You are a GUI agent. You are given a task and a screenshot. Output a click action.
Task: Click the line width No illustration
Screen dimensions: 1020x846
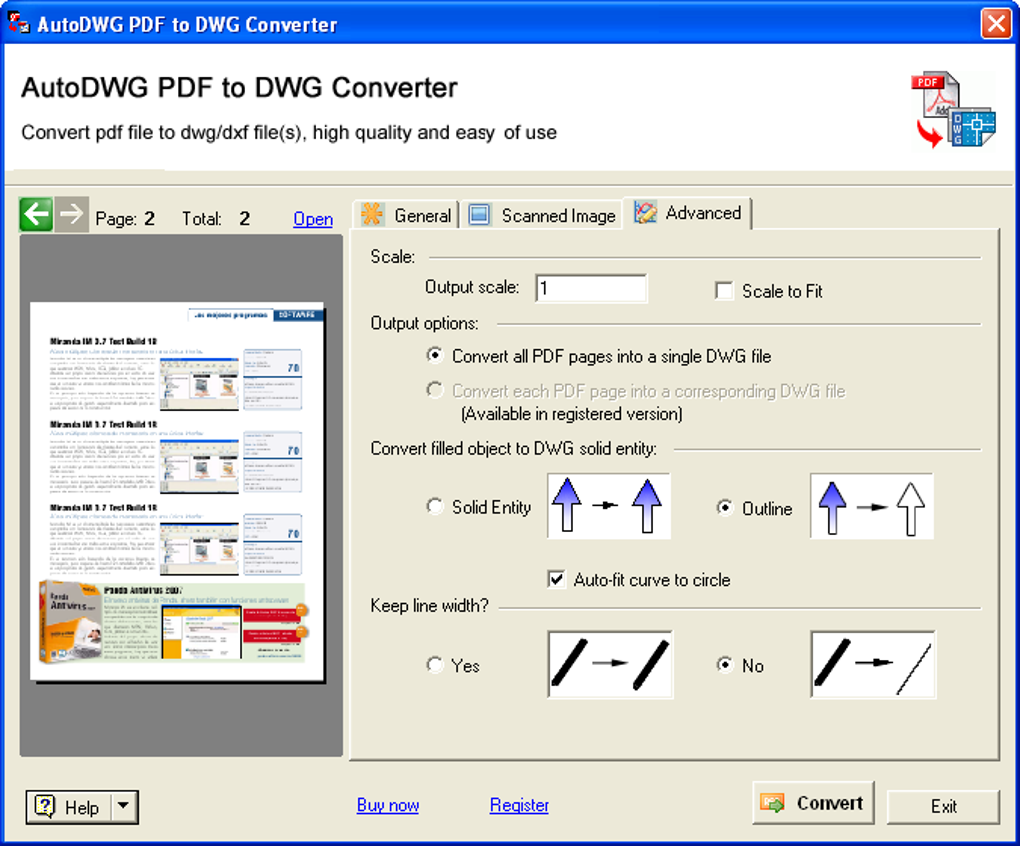[x=873, y=664]
